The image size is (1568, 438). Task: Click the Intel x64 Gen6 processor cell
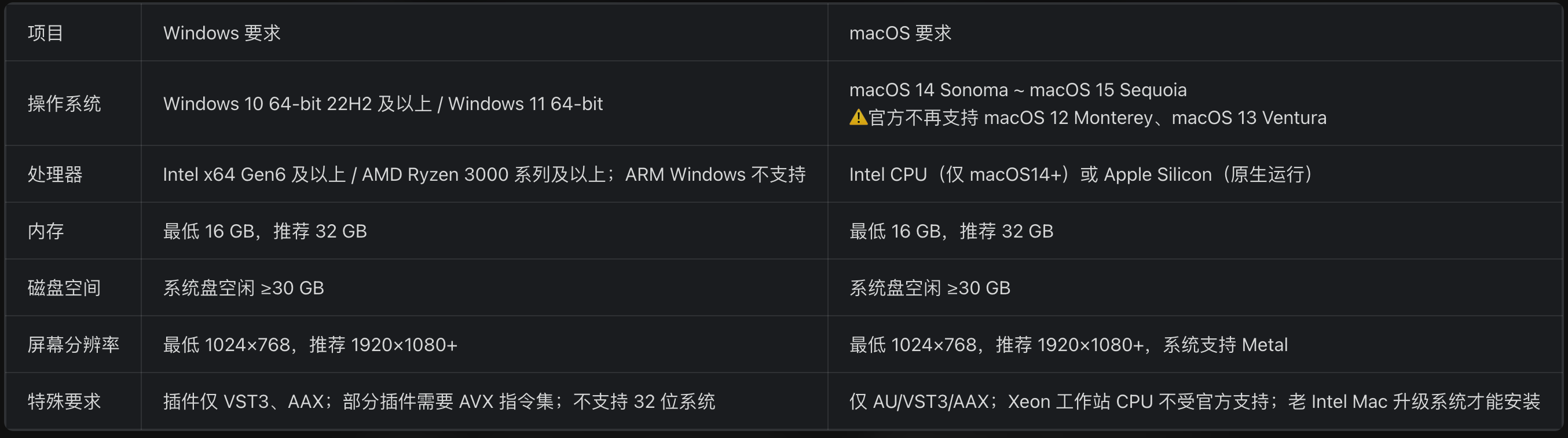click(484, 174)
